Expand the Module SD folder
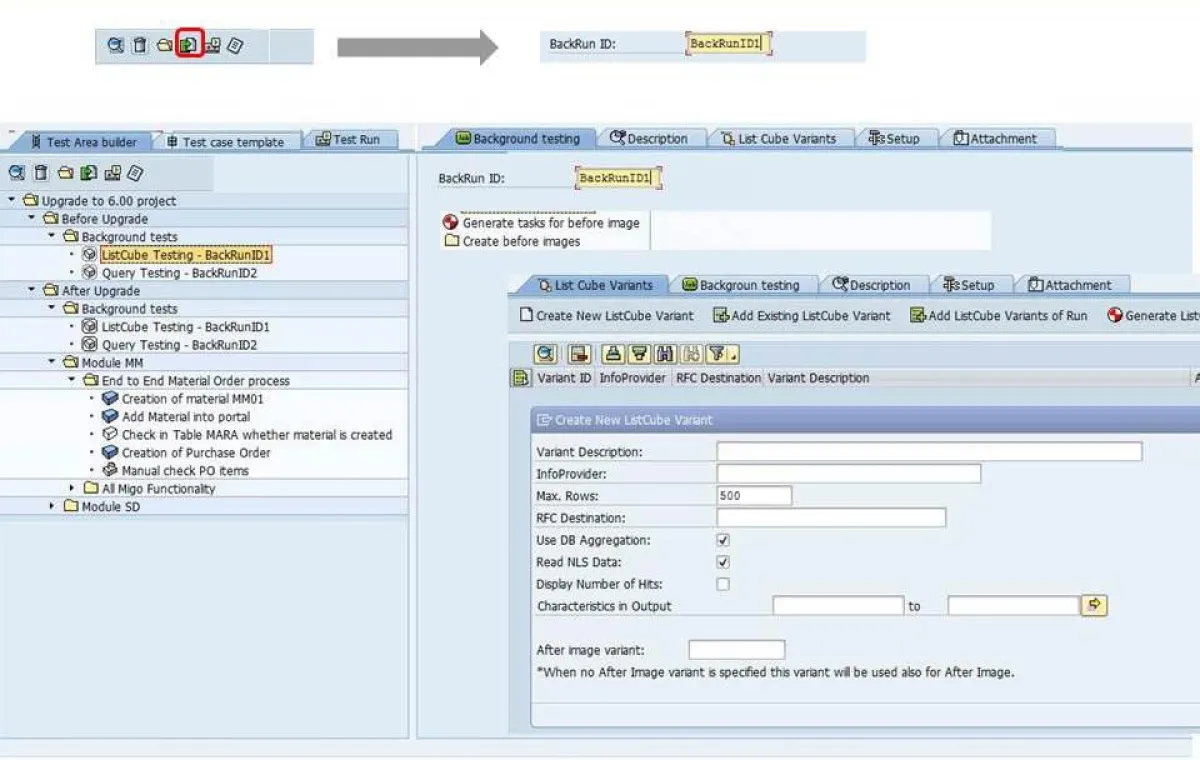 click(53, 507)
